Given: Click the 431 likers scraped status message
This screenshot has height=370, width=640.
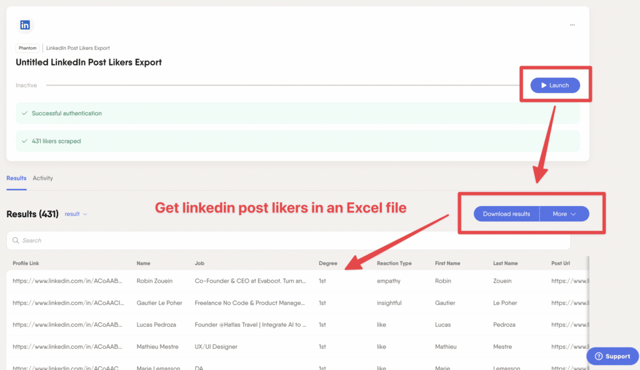Looking at the screenshot, I should (x=298, y=141).
